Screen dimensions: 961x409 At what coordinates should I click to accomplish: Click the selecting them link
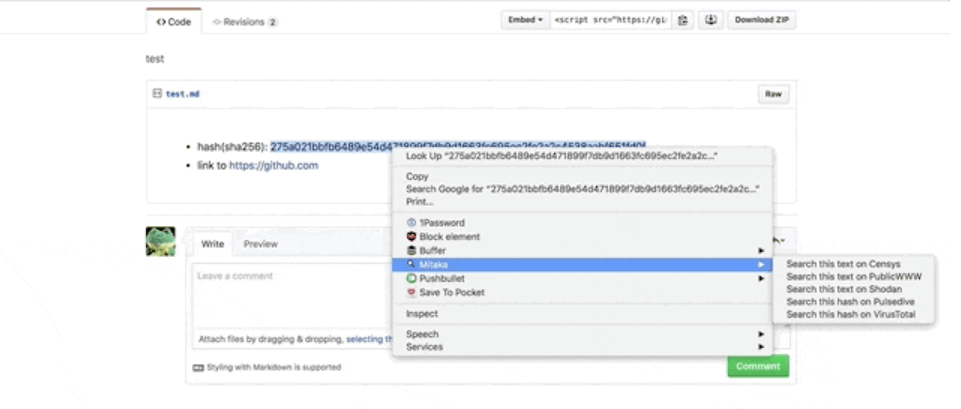[370, 339]
